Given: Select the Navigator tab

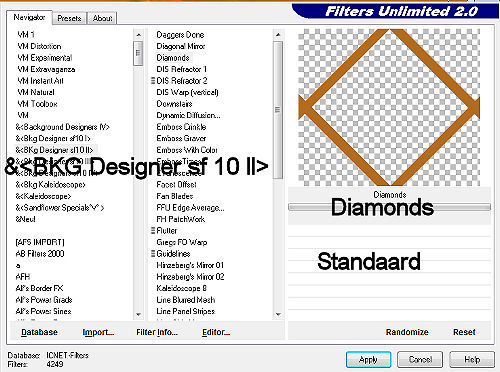Looking at the screenshot, I should [29, 17].
